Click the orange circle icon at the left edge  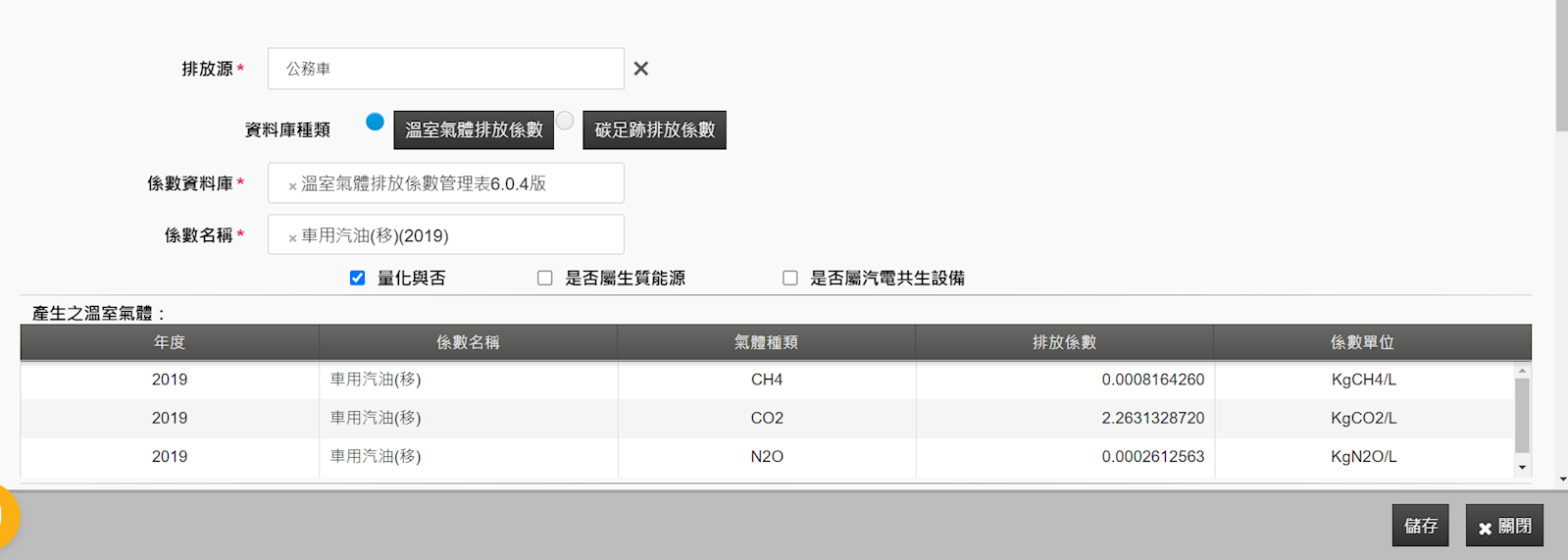[x=8, y=517]
